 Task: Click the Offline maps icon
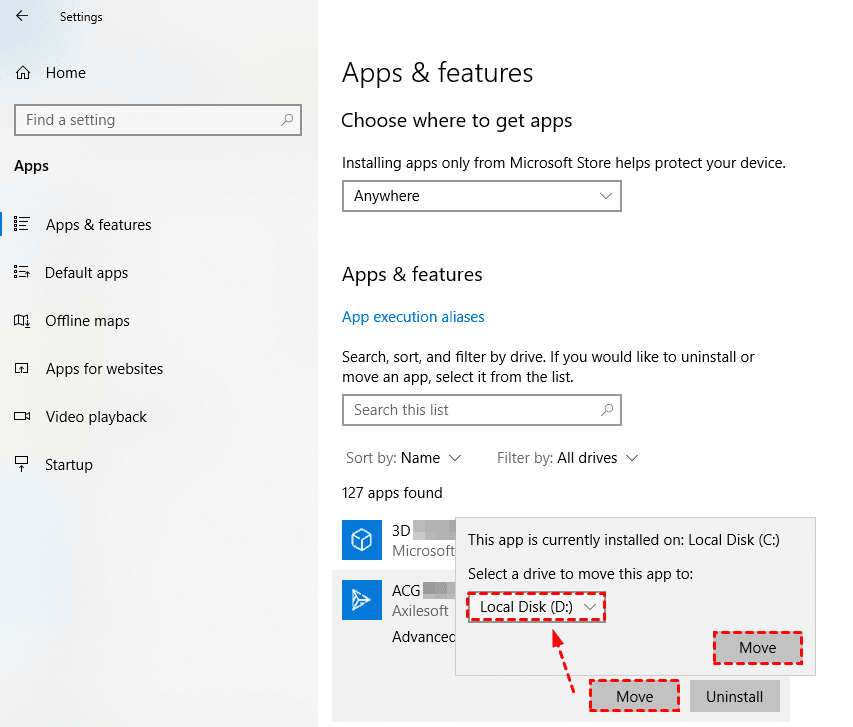pos(22,321)
